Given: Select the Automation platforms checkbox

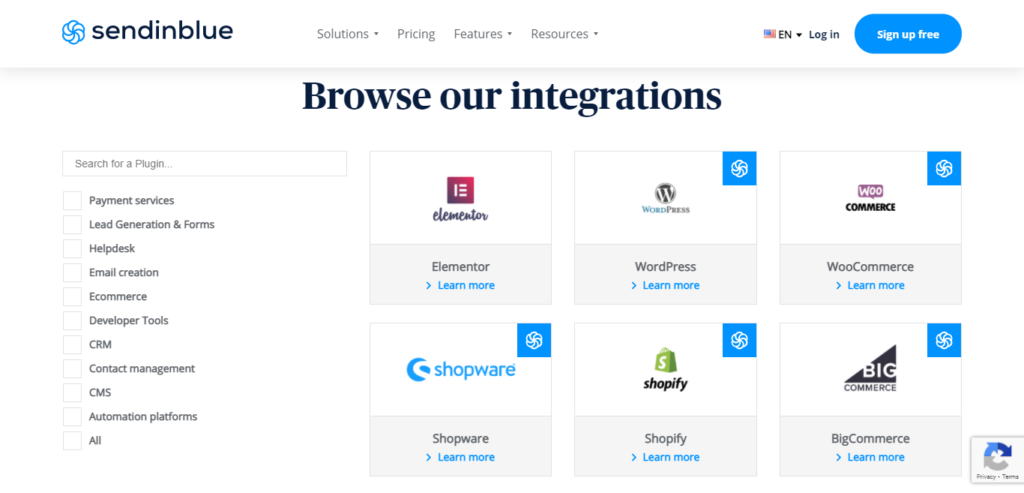Looking at the screenshot, I should [72, 416].
